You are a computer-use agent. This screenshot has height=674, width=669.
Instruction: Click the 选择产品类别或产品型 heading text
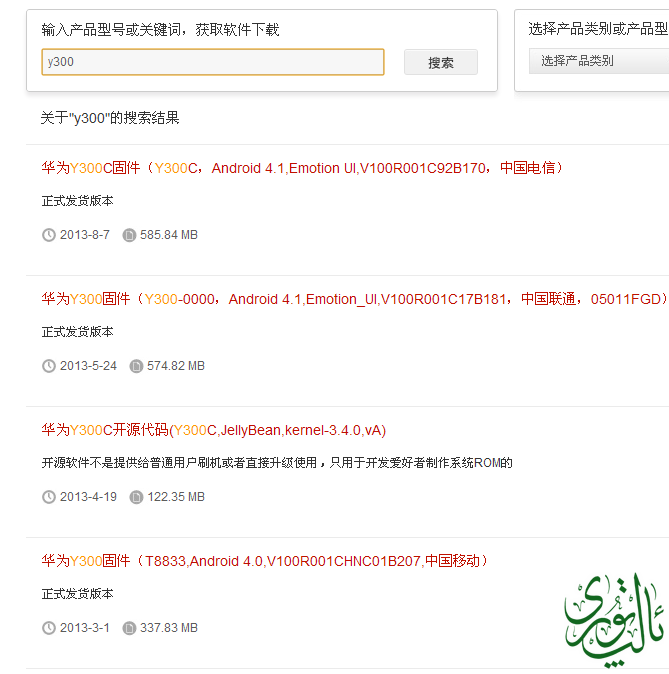(x=598, y=29)
